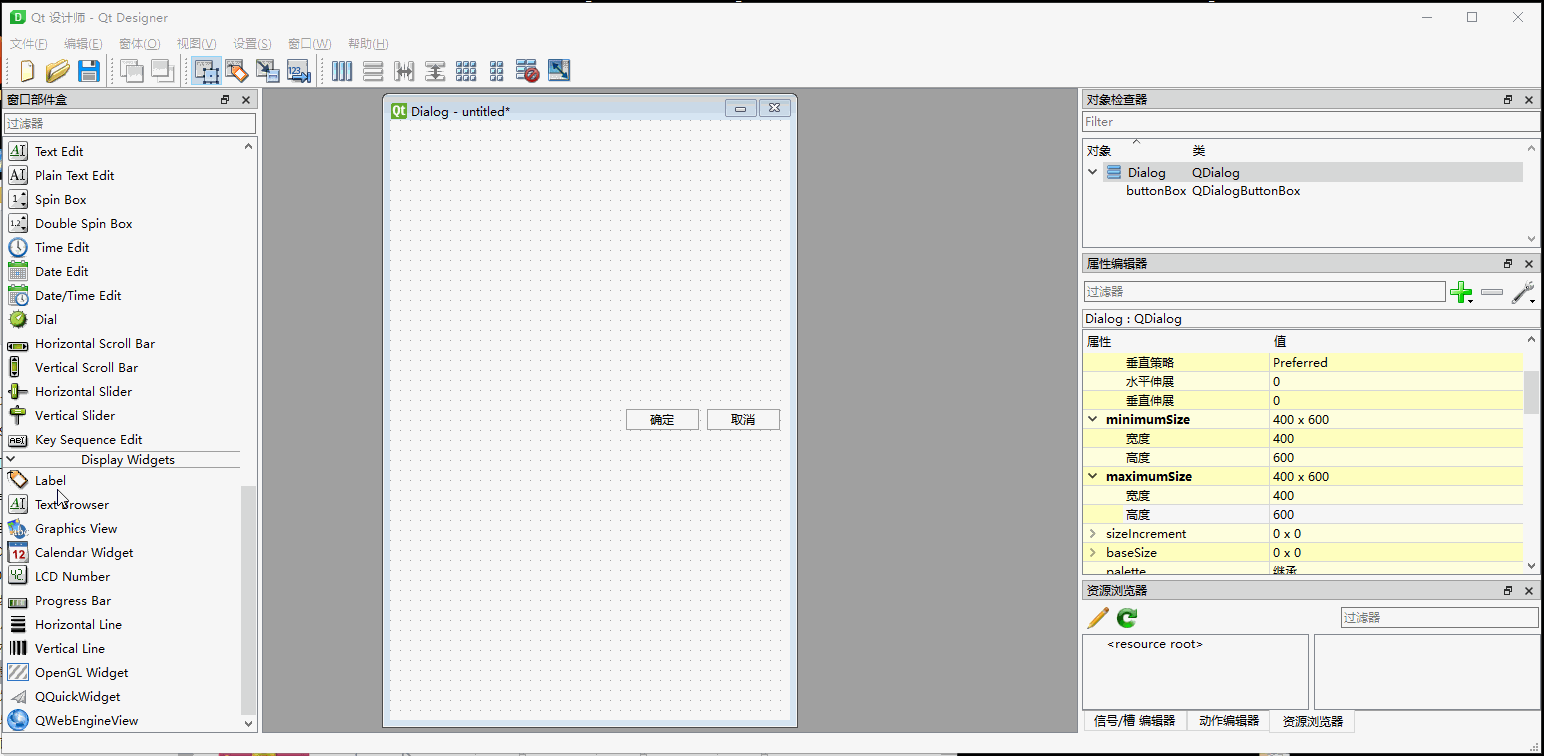
Task: Open the Edit Tab Order mode
Action: [x=299, y=70]
